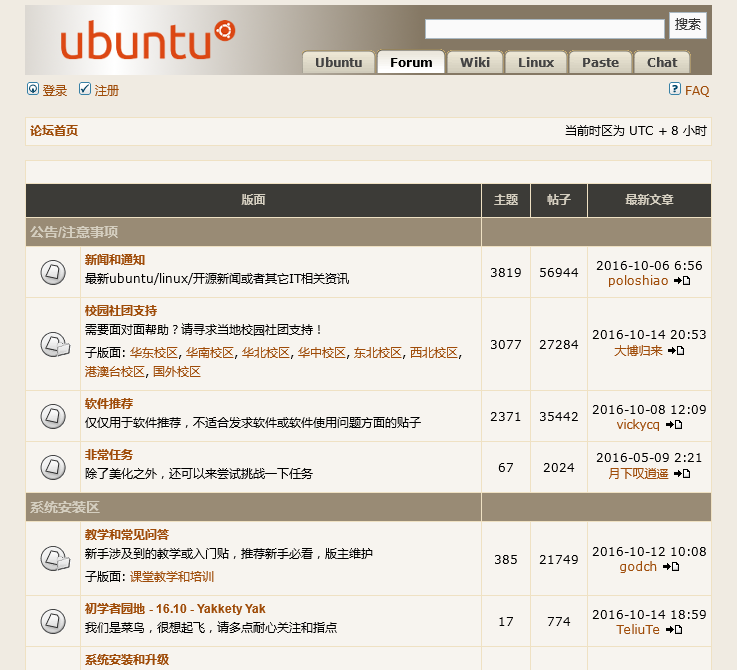Open the 国外校区 subforum

tap(177, 372)
